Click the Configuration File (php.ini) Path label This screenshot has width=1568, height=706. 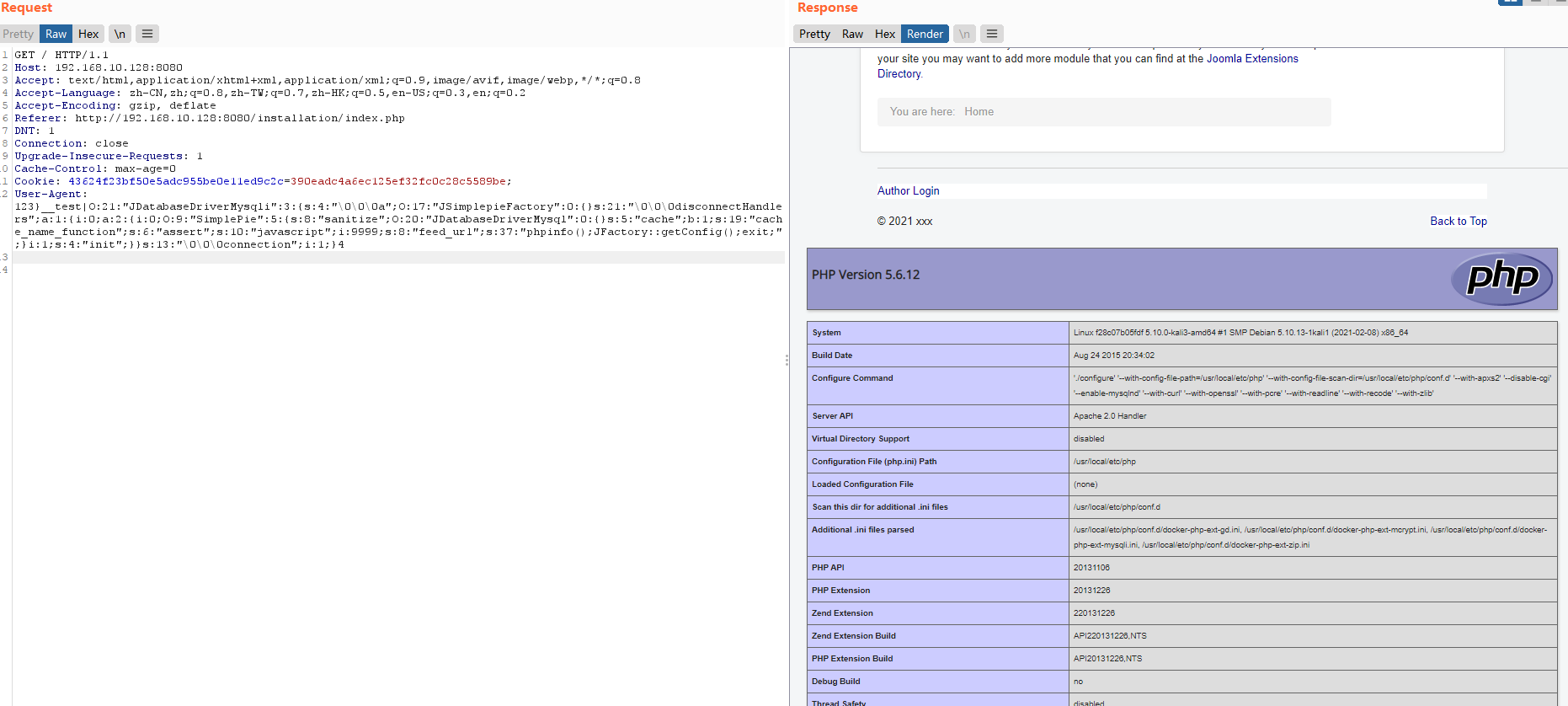874,462
